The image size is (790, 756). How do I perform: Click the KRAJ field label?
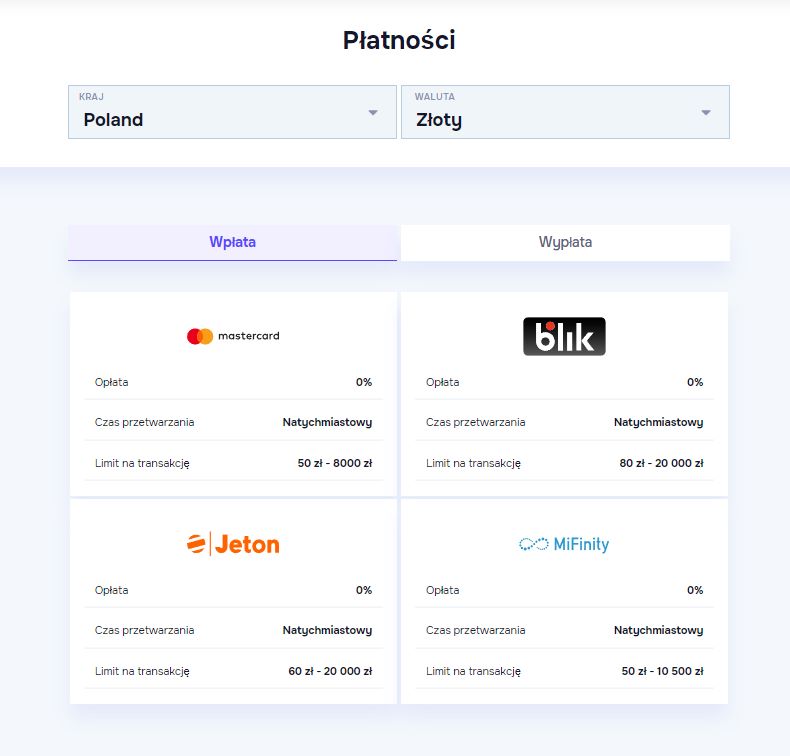[x=91, y=96]
